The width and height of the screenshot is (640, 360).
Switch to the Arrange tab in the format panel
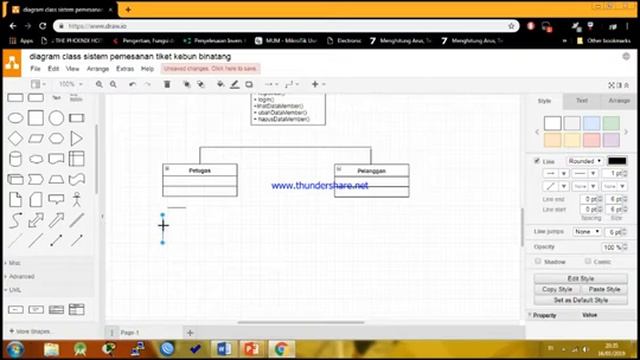coord(619,100)
